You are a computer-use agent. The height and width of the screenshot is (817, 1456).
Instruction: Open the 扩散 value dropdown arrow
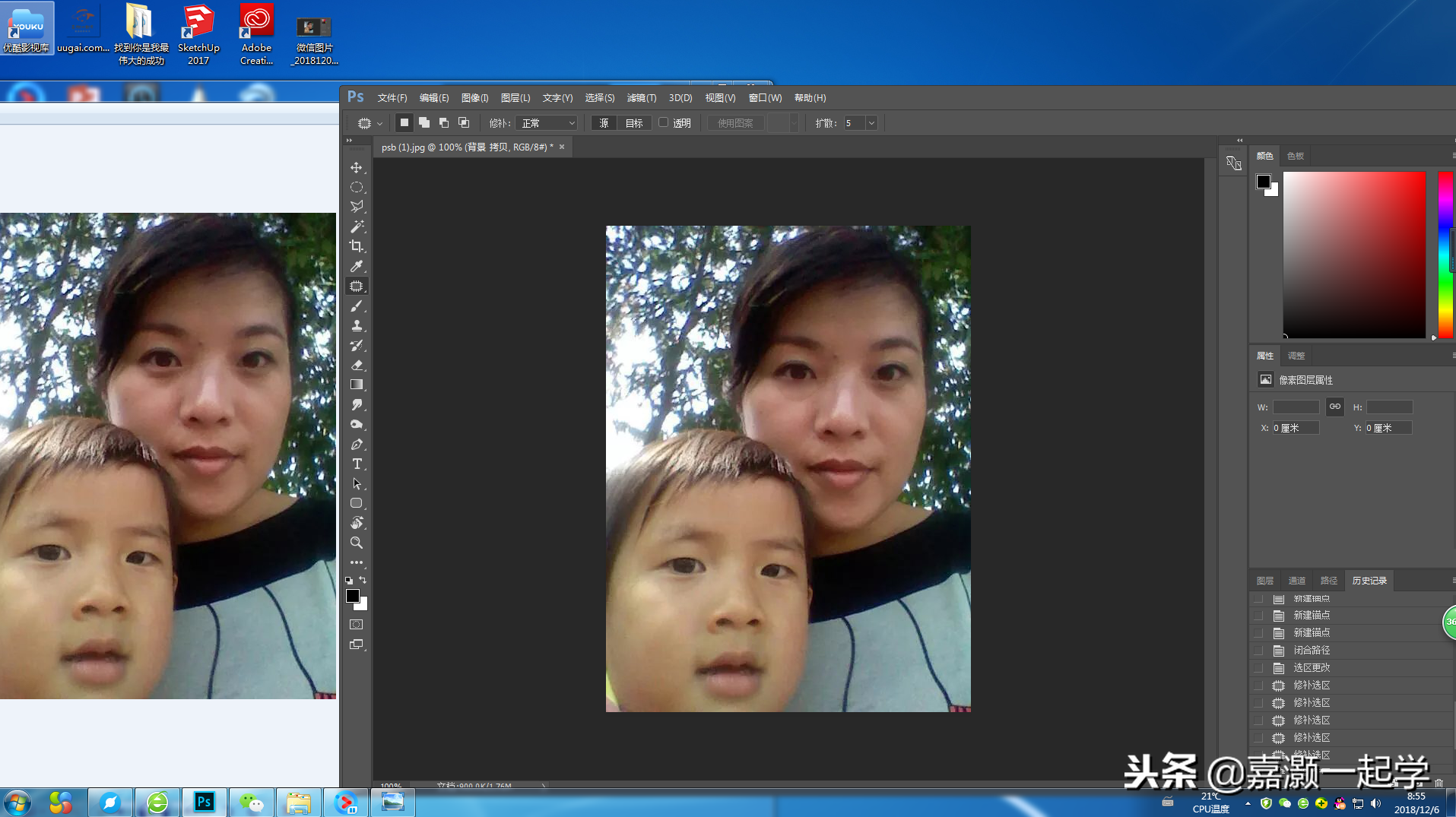tap(871, 123)
